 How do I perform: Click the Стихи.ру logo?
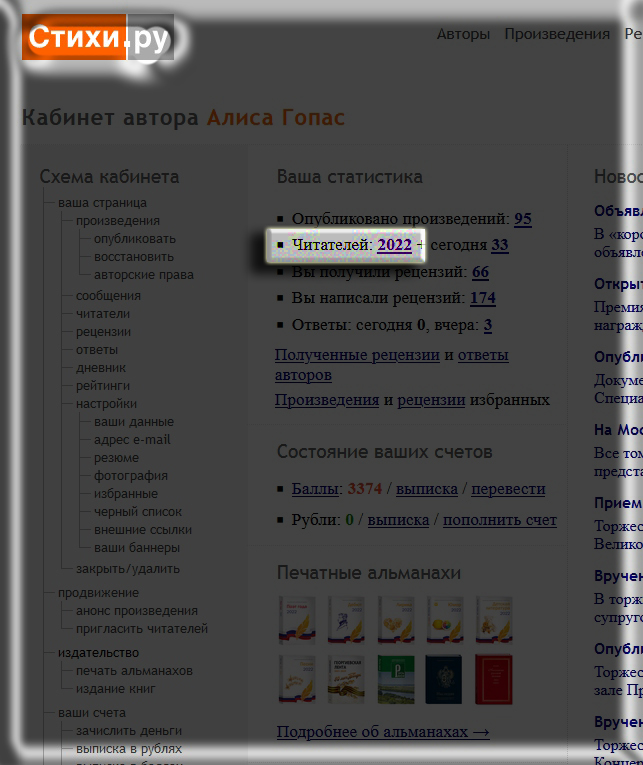[97, 38]
